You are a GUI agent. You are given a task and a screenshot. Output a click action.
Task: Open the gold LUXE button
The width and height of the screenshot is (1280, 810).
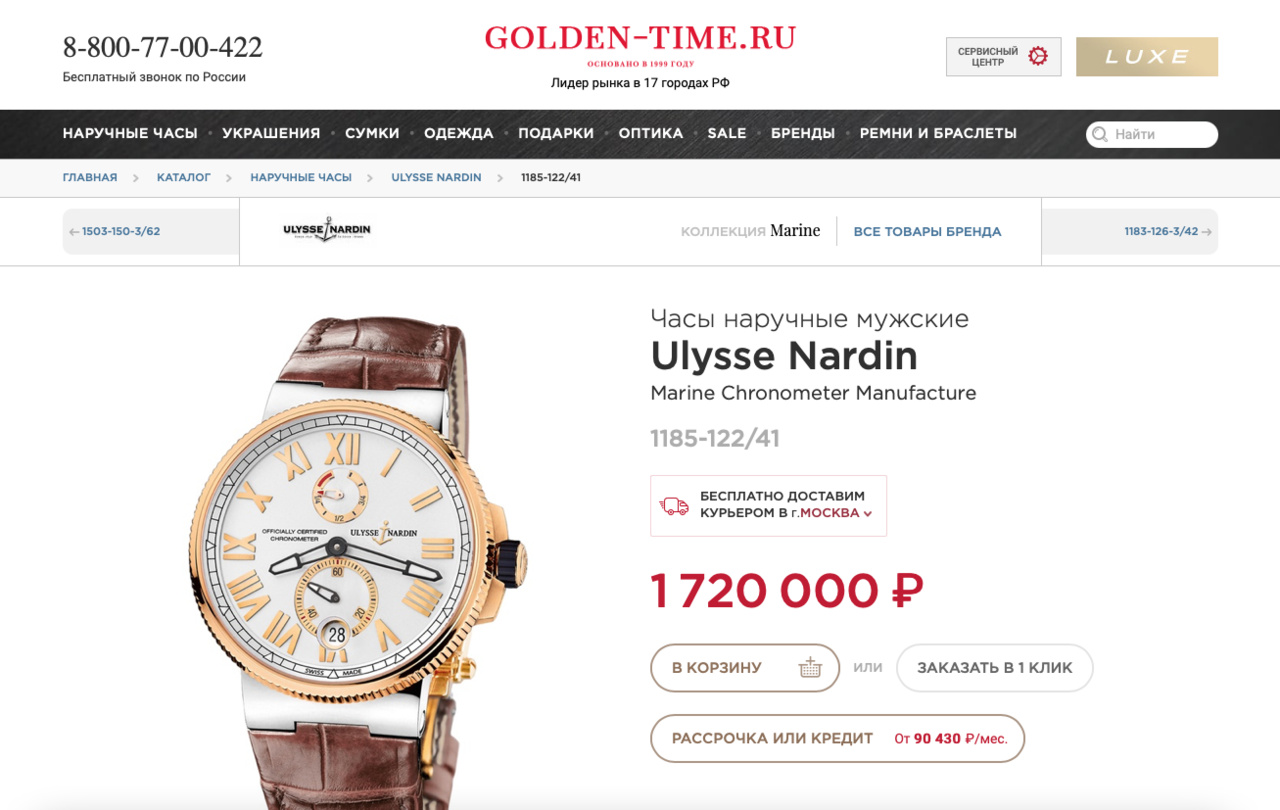pyautogui.click(x=1147, y=57)
